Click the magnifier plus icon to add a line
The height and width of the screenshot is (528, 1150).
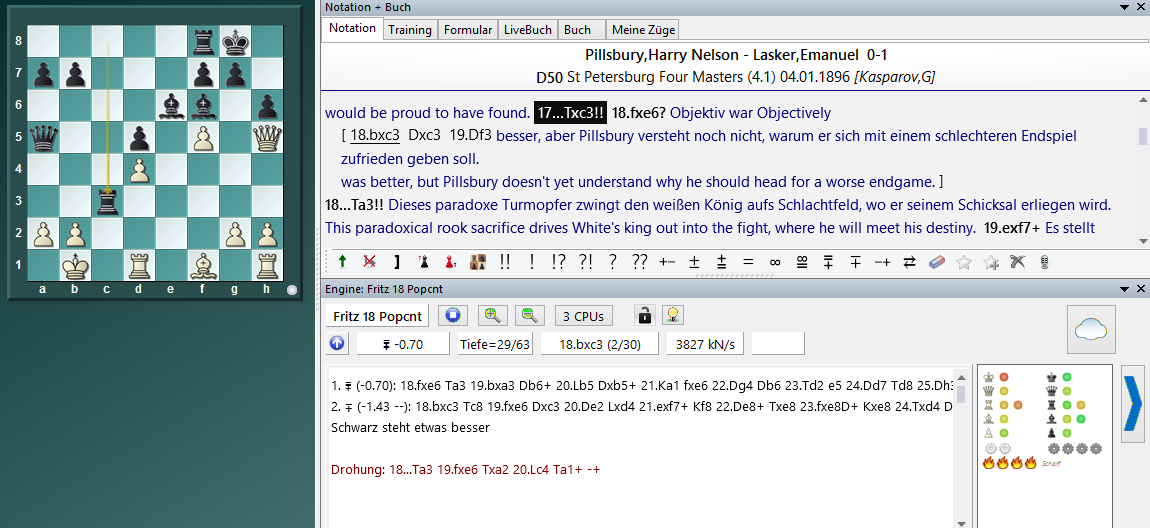point(491,316)
